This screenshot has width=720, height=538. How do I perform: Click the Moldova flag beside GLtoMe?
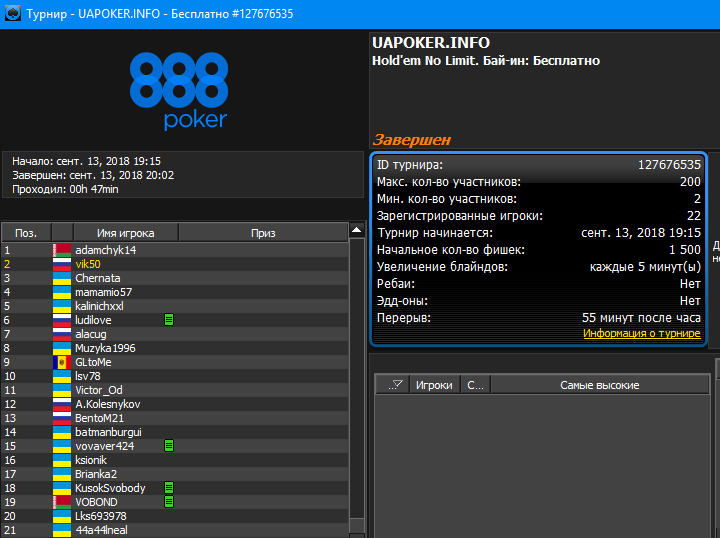62,362
